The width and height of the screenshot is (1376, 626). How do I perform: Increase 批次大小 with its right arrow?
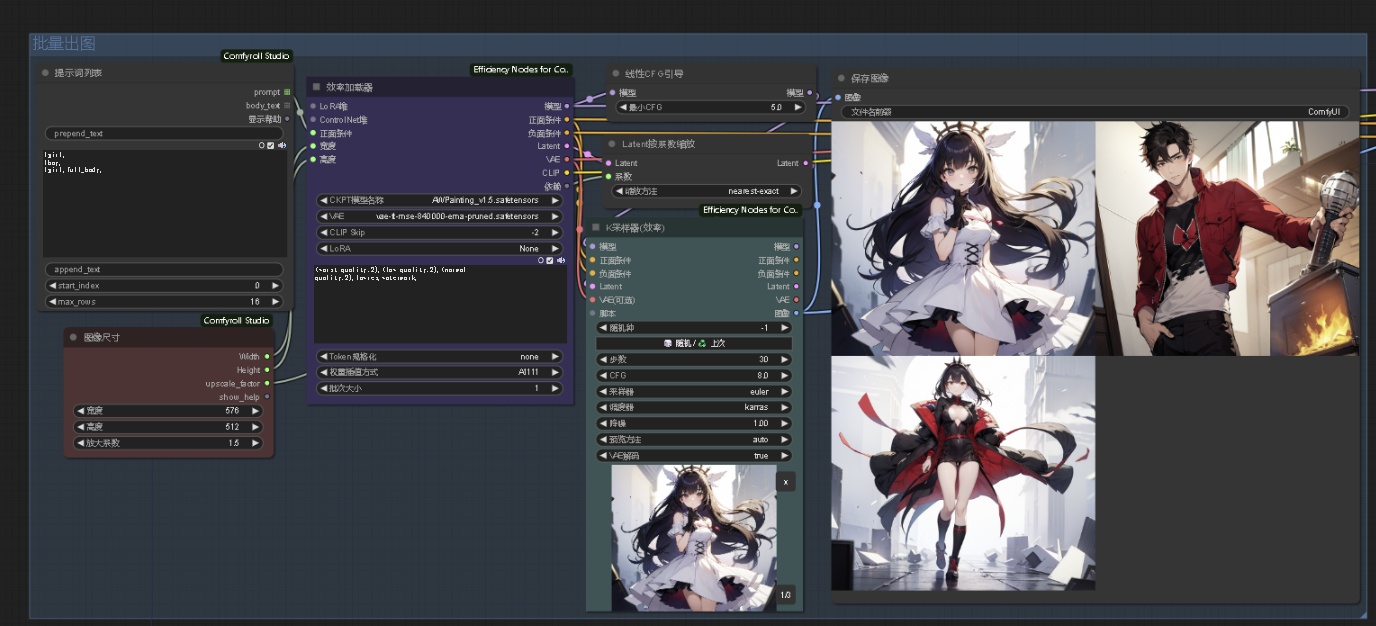[x=555, y=388]
